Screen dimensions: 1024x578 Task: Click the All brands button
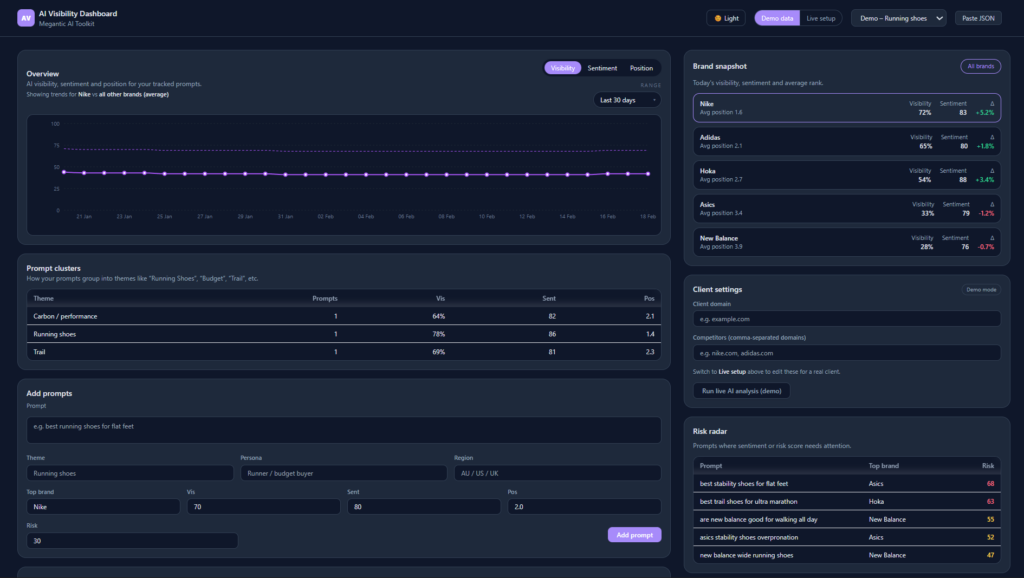tap(980, 66)
